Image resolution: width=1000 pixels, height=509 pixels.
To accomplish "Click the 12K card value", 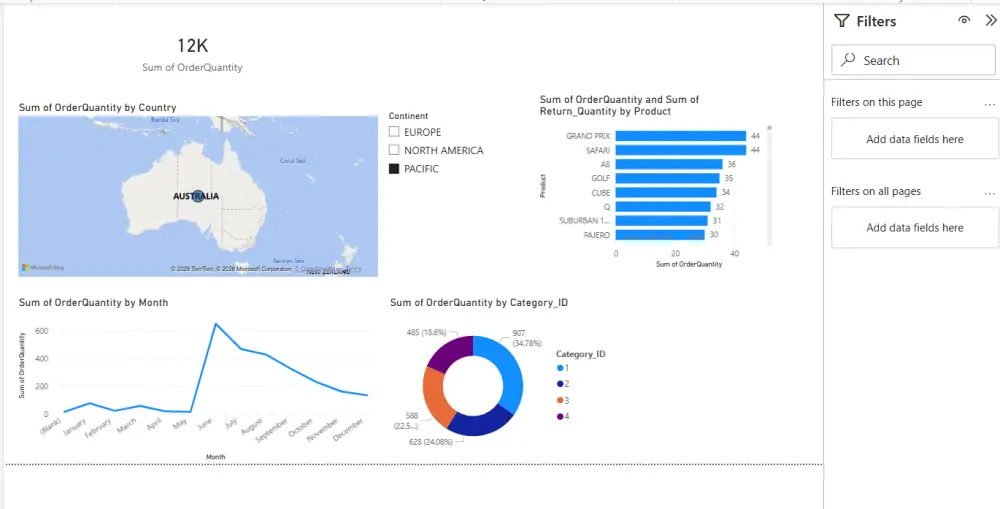I will 193,46.
